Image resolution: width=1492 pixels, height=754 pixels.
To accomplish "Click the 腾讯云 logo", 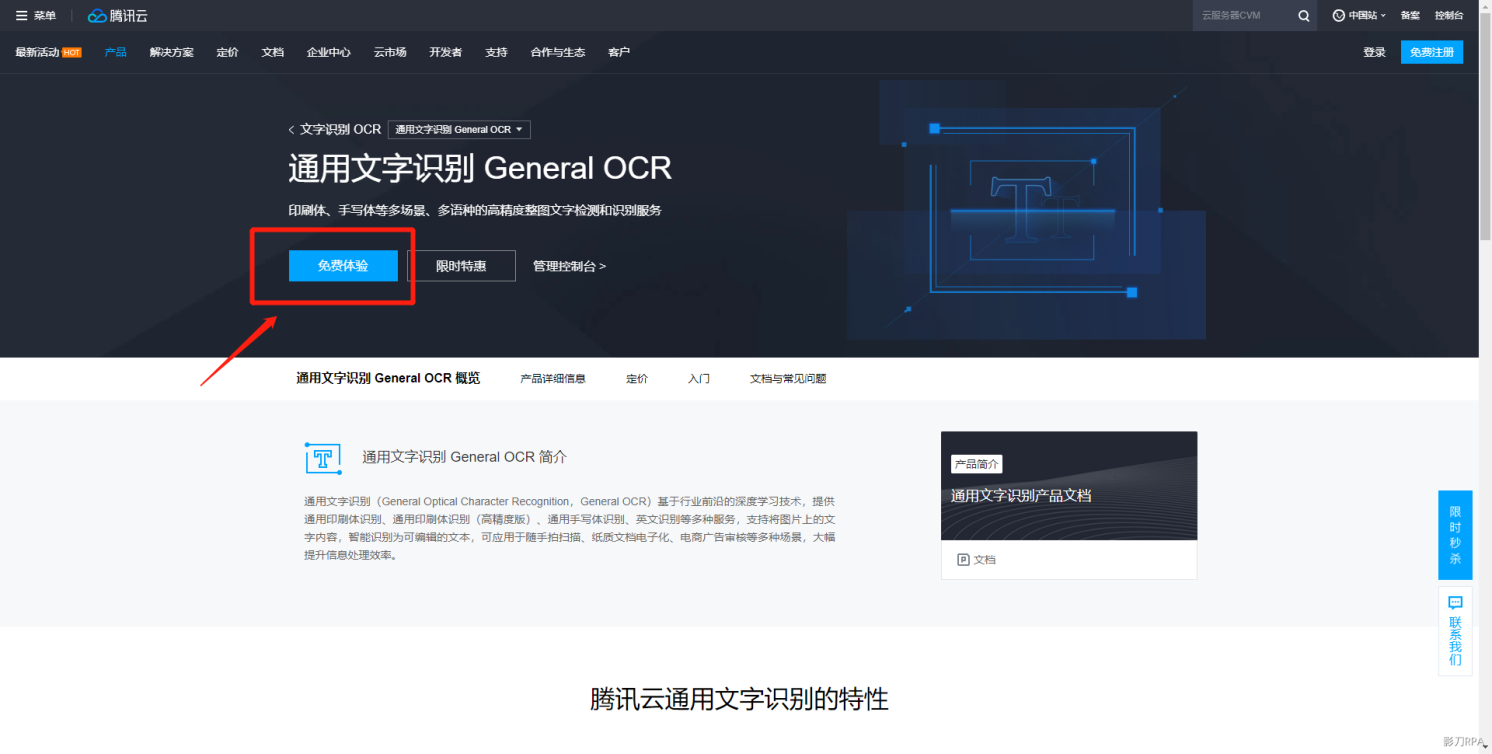I will [118, 15].
